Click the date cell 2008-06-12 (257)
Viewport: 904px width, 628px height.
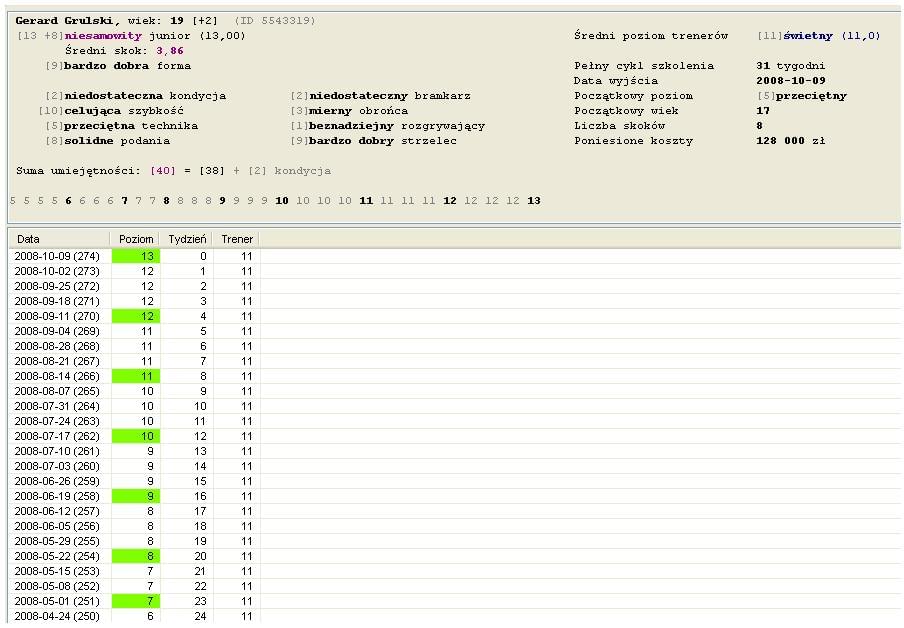pyautogui.click(x=57, y=511)
